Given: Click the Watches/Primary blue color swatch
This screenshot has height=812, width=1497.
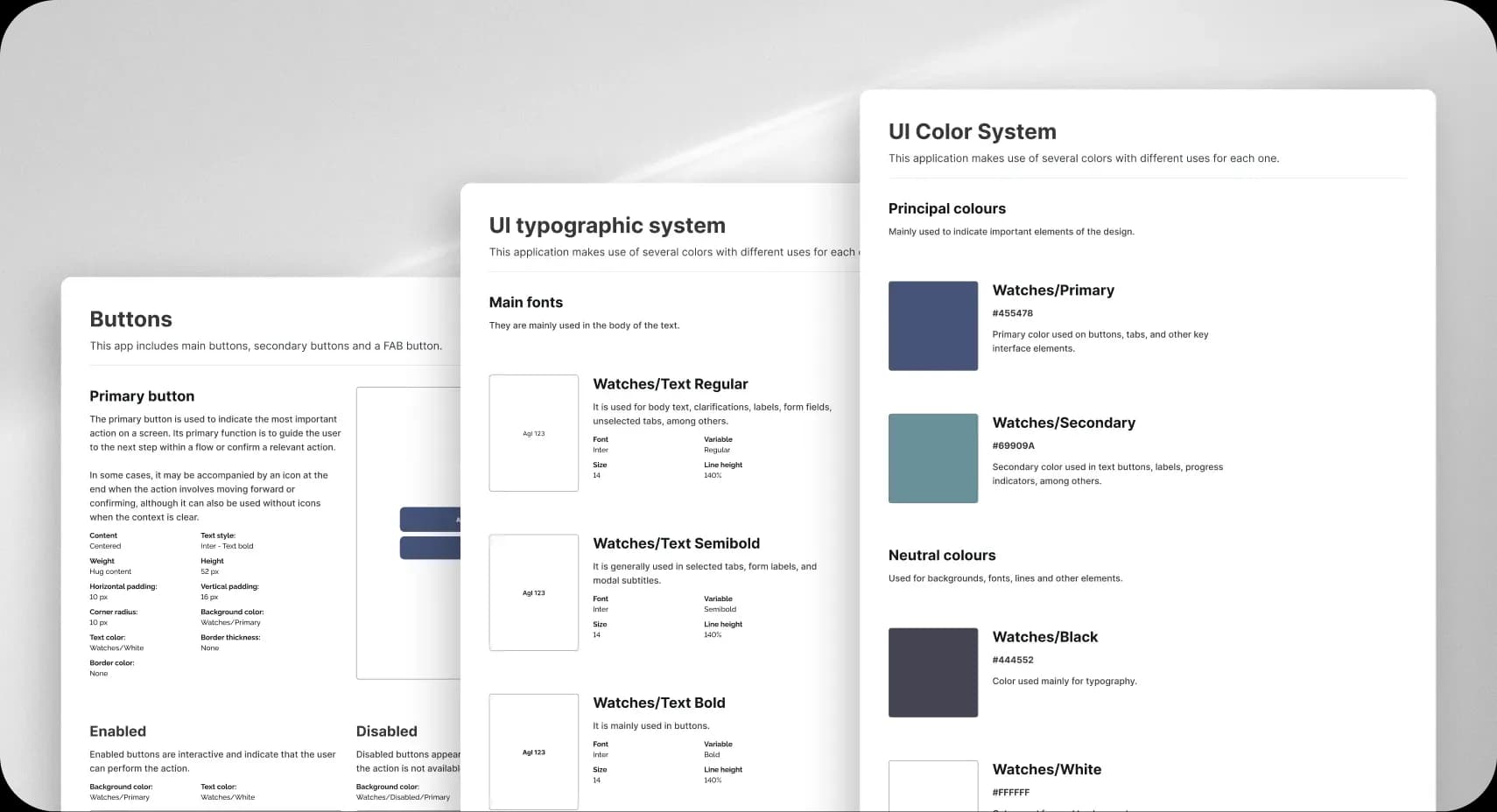Looking at the screenshot, I should pos(933,325).
